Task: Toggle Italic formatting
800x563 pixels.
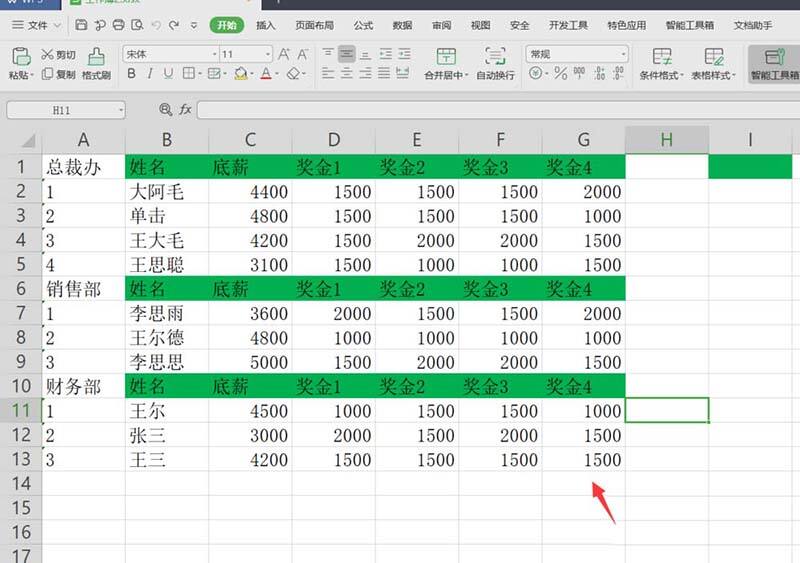Action: point(149,74)
